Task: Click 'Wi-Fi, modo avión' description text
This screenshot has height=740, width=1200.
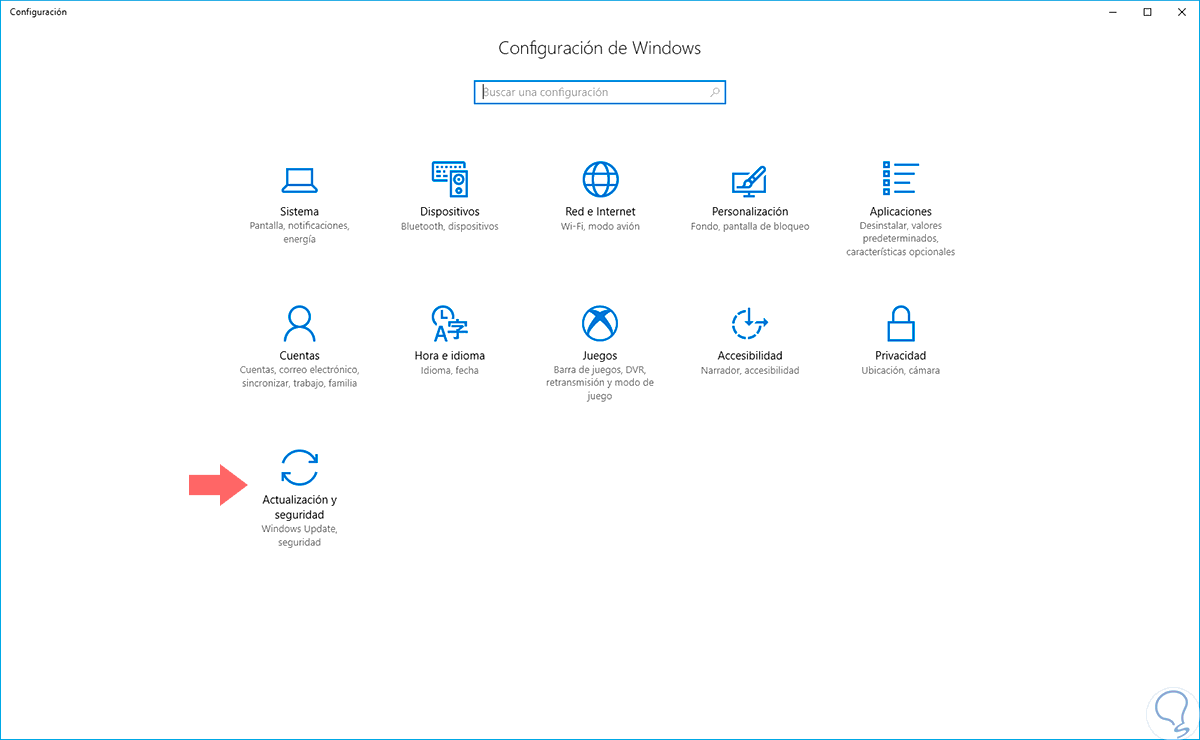Action: tap(600, 227)
